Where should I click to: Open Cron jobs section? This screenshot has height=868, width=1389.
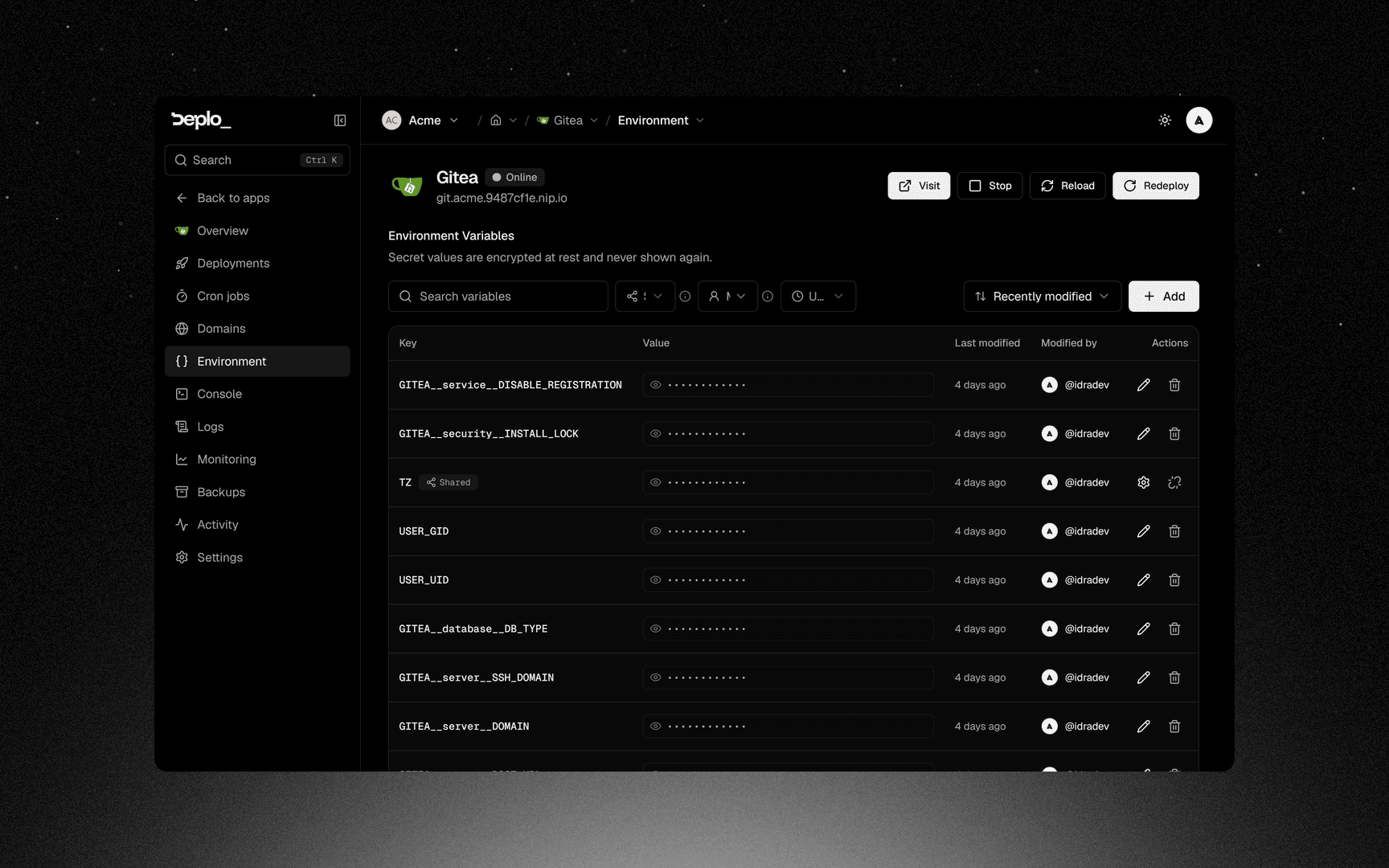tap(257, 297)
